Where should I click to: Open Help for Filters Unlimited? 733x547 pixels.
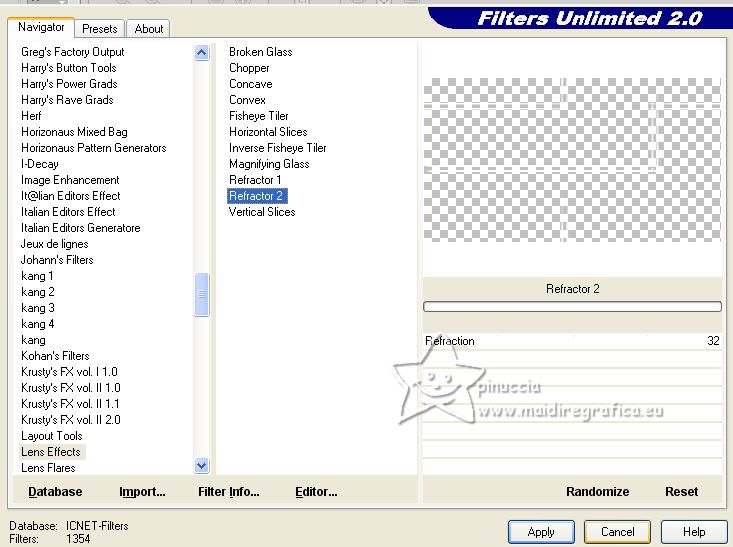[x=694, y=532]
